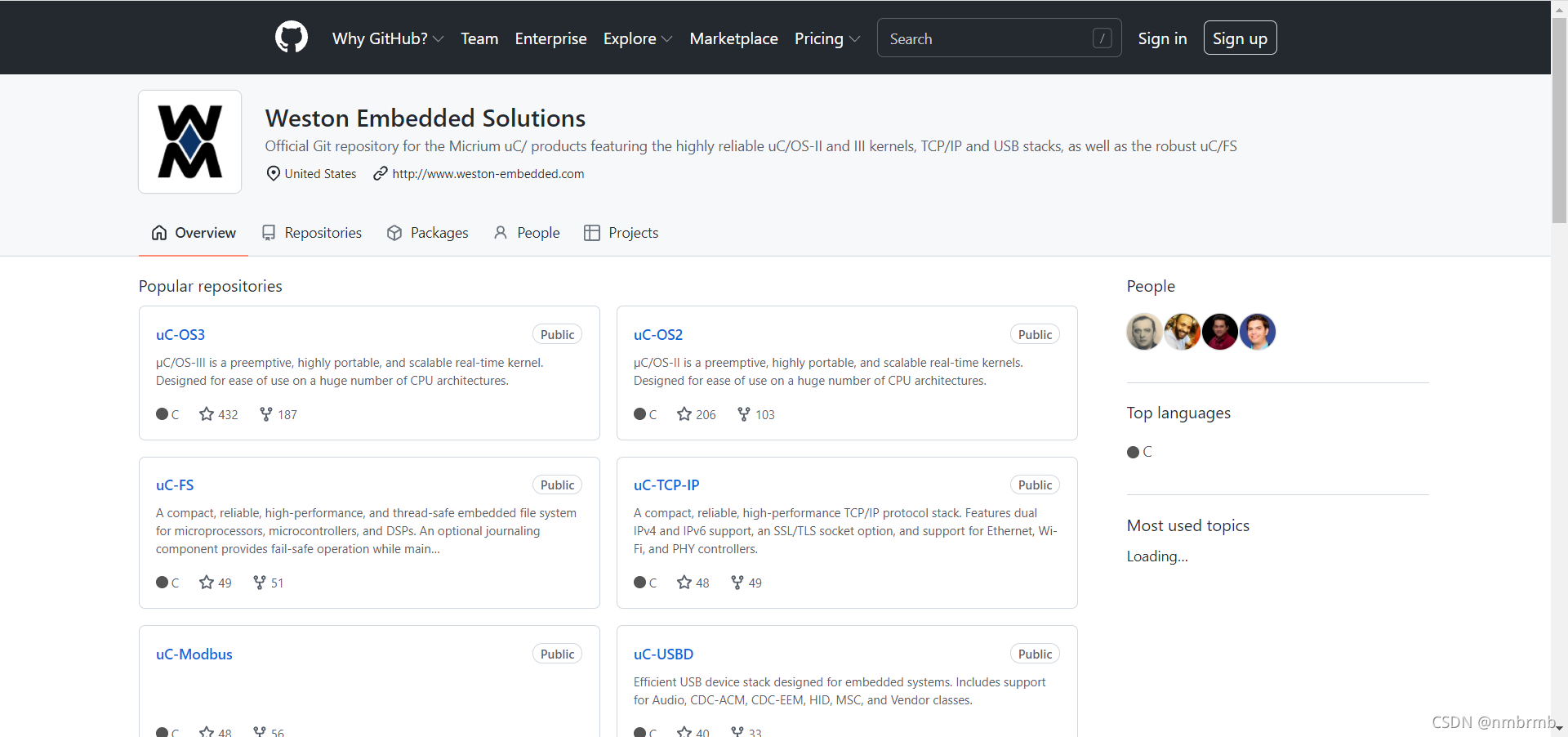
Task: Click the fork icon on the uC-OS2 card
Action: point(743,414)
